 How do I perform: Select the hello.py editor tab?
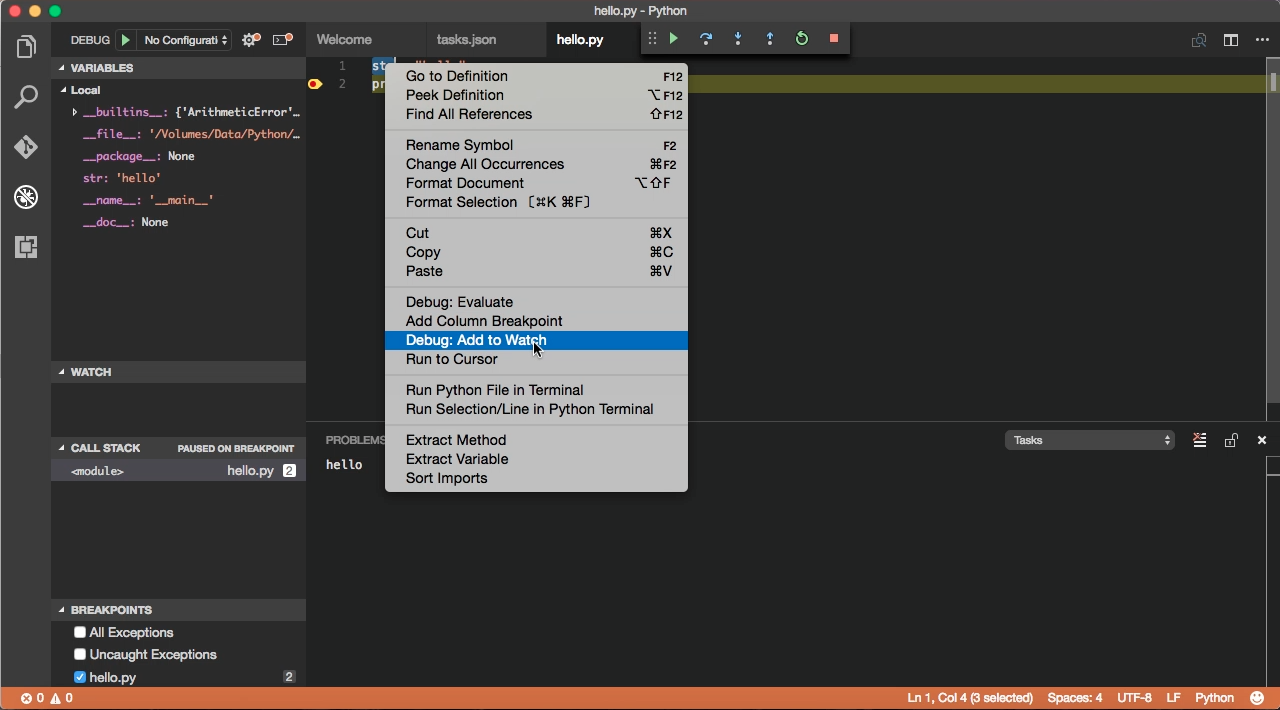(580, 40)
